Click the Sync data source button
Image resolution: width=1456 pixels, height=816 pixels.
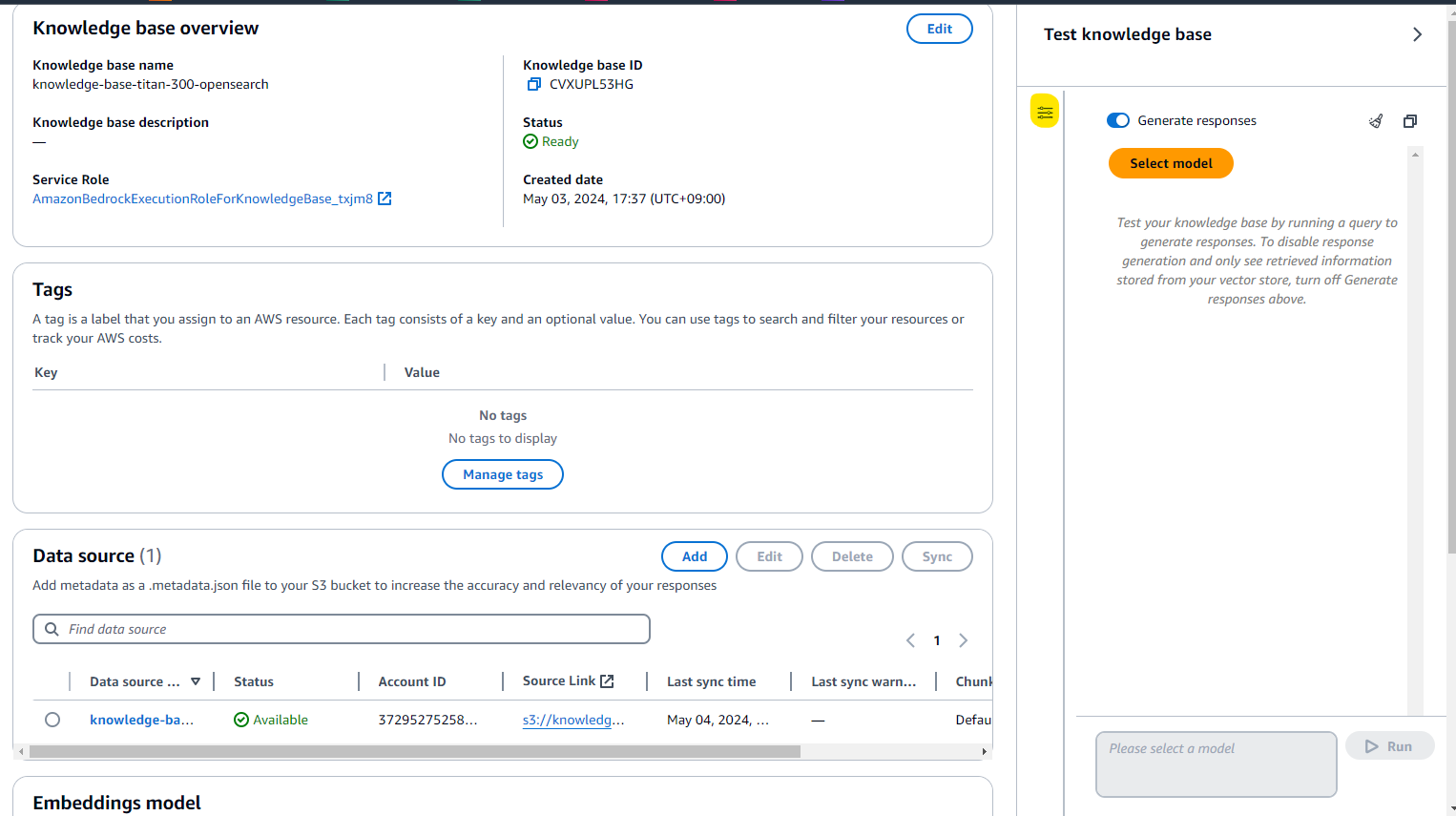click(937, 556)
